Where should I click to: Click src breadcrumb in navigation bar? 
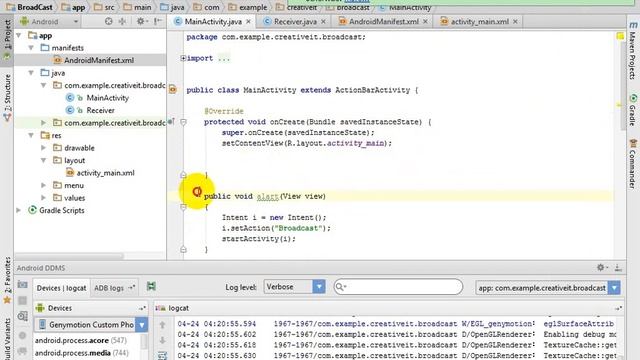point(104,7)
